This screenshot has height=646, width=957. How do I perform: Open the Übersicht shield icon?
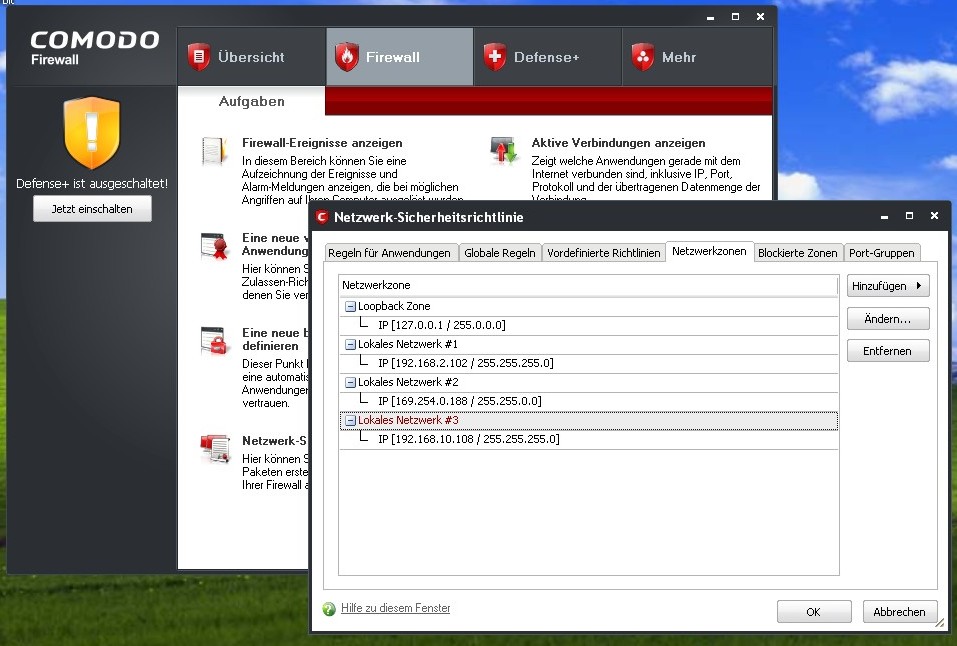point(198,57)
